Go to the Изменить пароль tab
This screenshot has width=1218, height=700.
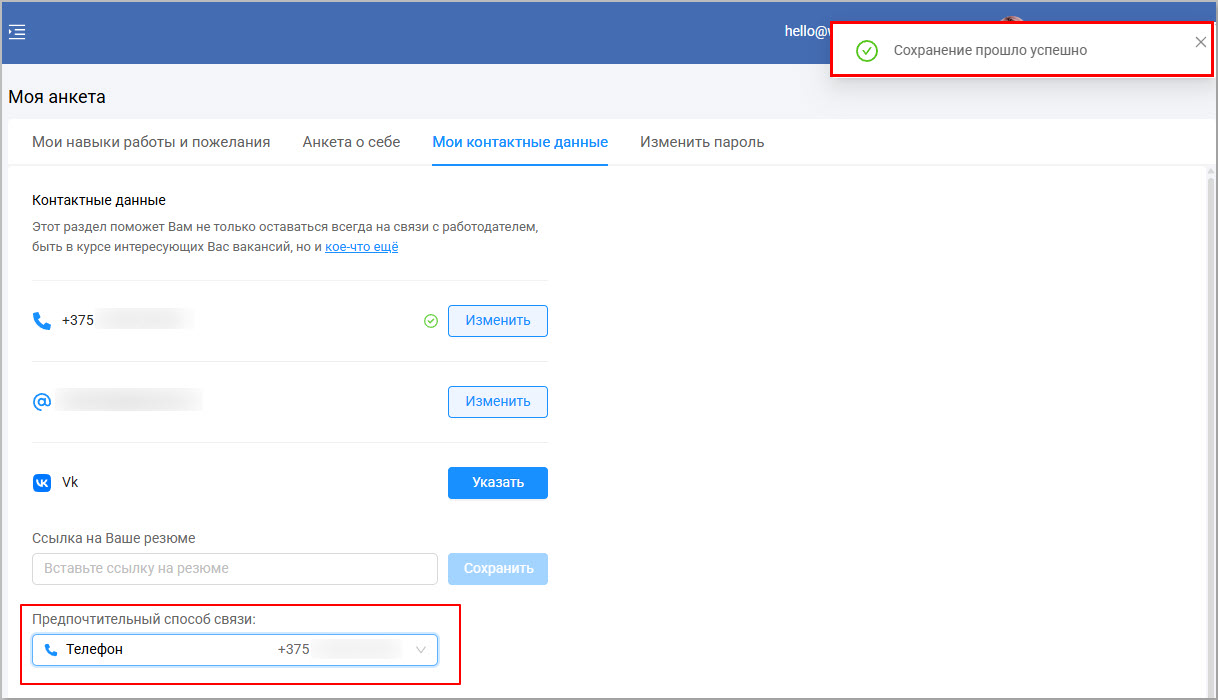pos(702,142)
